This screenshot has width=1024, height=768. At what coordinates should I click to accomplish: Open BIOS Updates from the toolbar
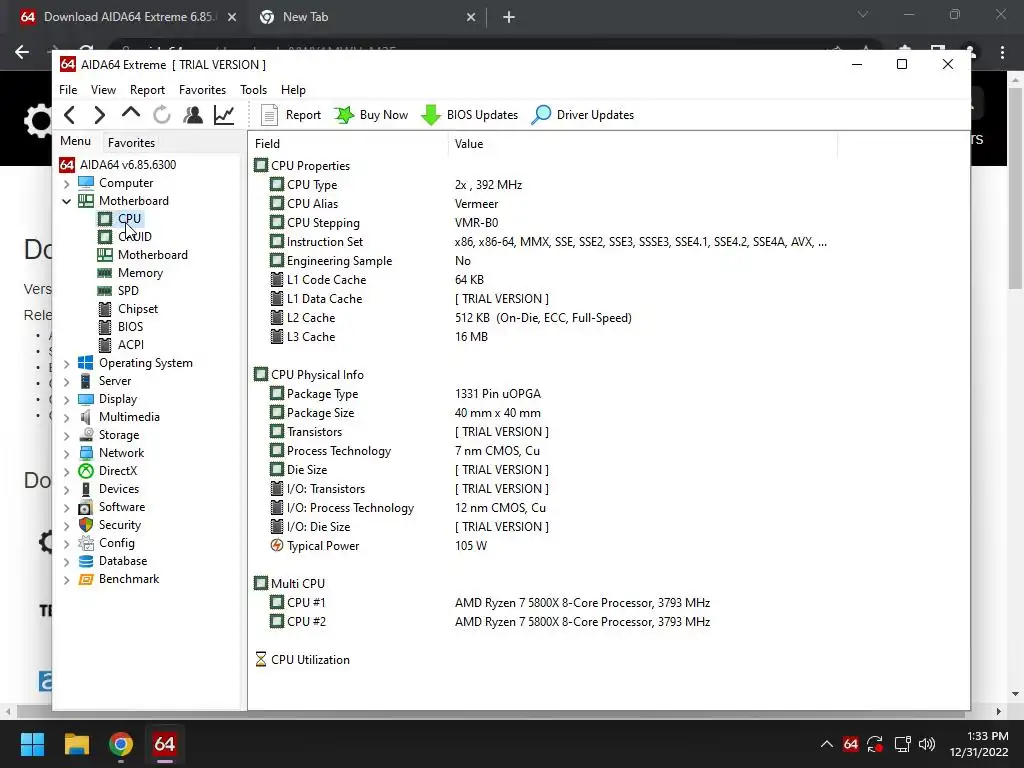pyautogui.click(x=470, y=115)
